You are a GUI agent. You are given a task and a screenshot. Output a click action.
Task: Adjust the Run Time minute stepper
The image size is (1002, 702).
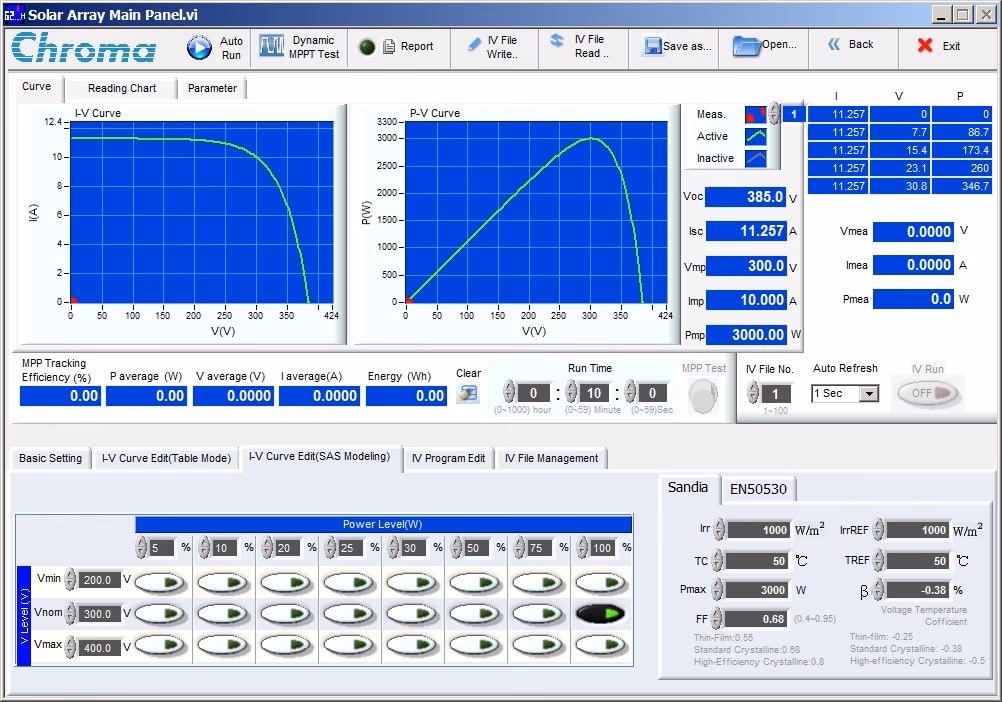click(571, 393)
